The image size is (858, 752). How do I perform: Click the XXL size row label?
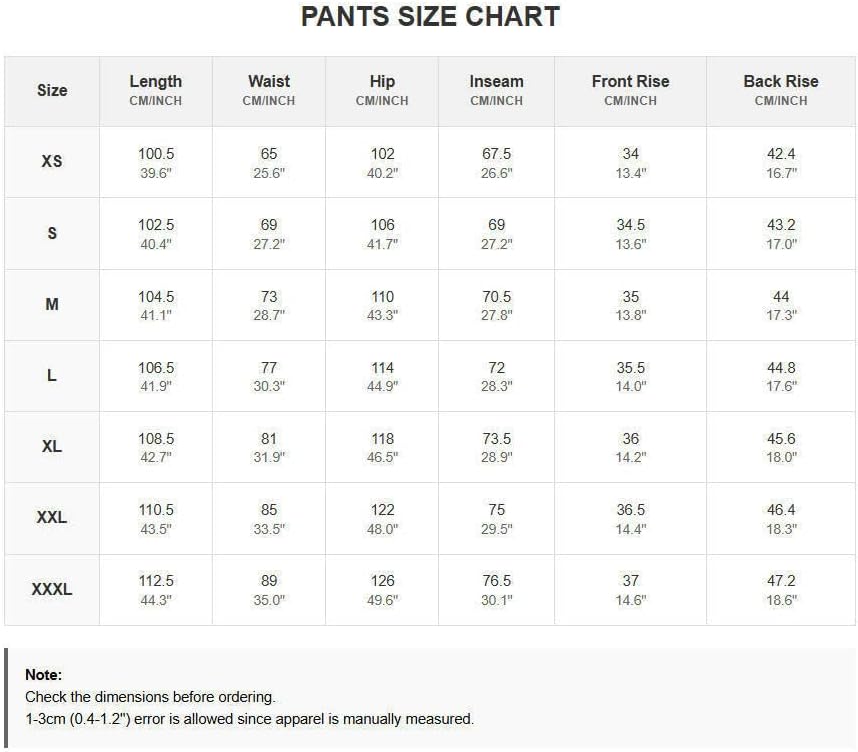point(52,517)
